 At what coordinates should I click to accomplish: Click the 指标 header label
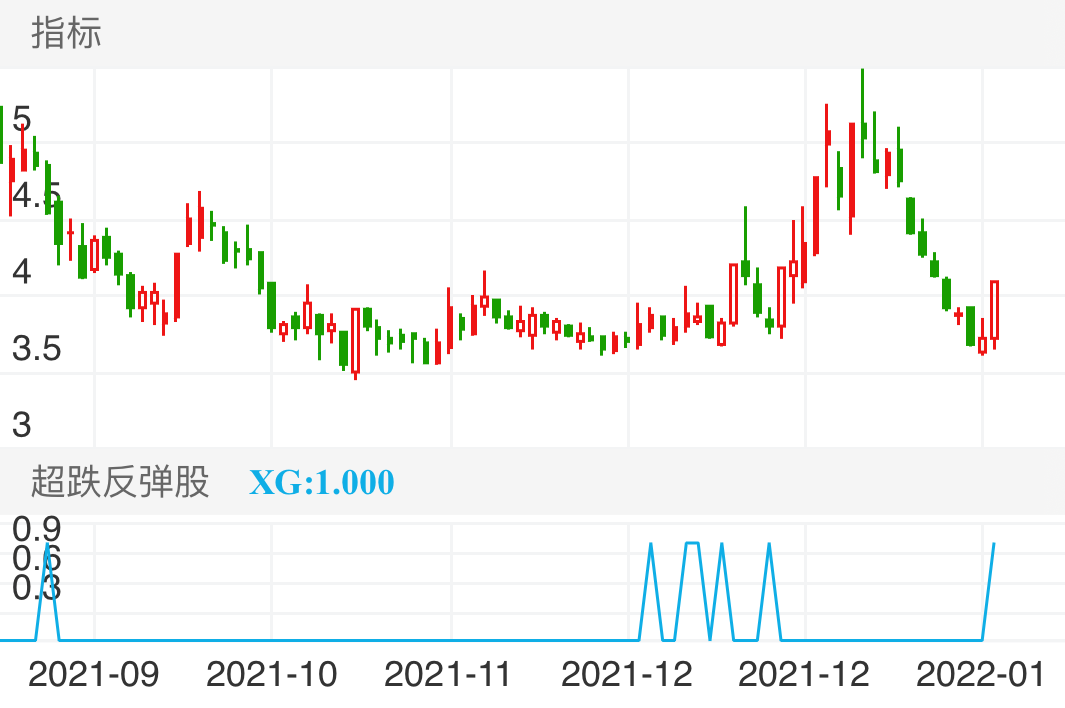tap(66, 34)
